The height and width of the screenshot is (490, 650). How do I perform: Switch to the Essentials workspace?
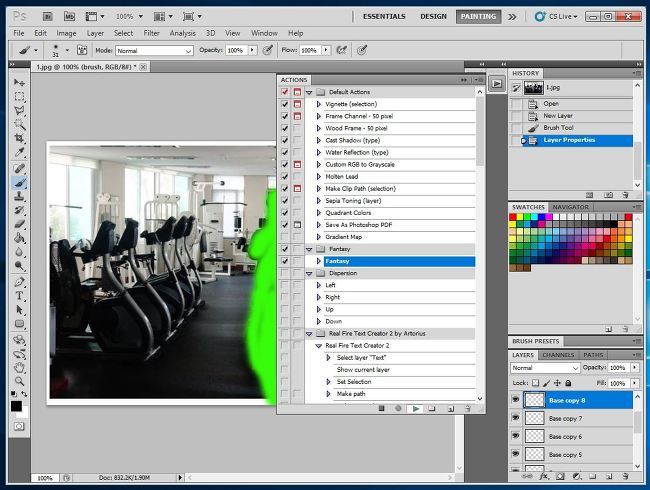384,17
